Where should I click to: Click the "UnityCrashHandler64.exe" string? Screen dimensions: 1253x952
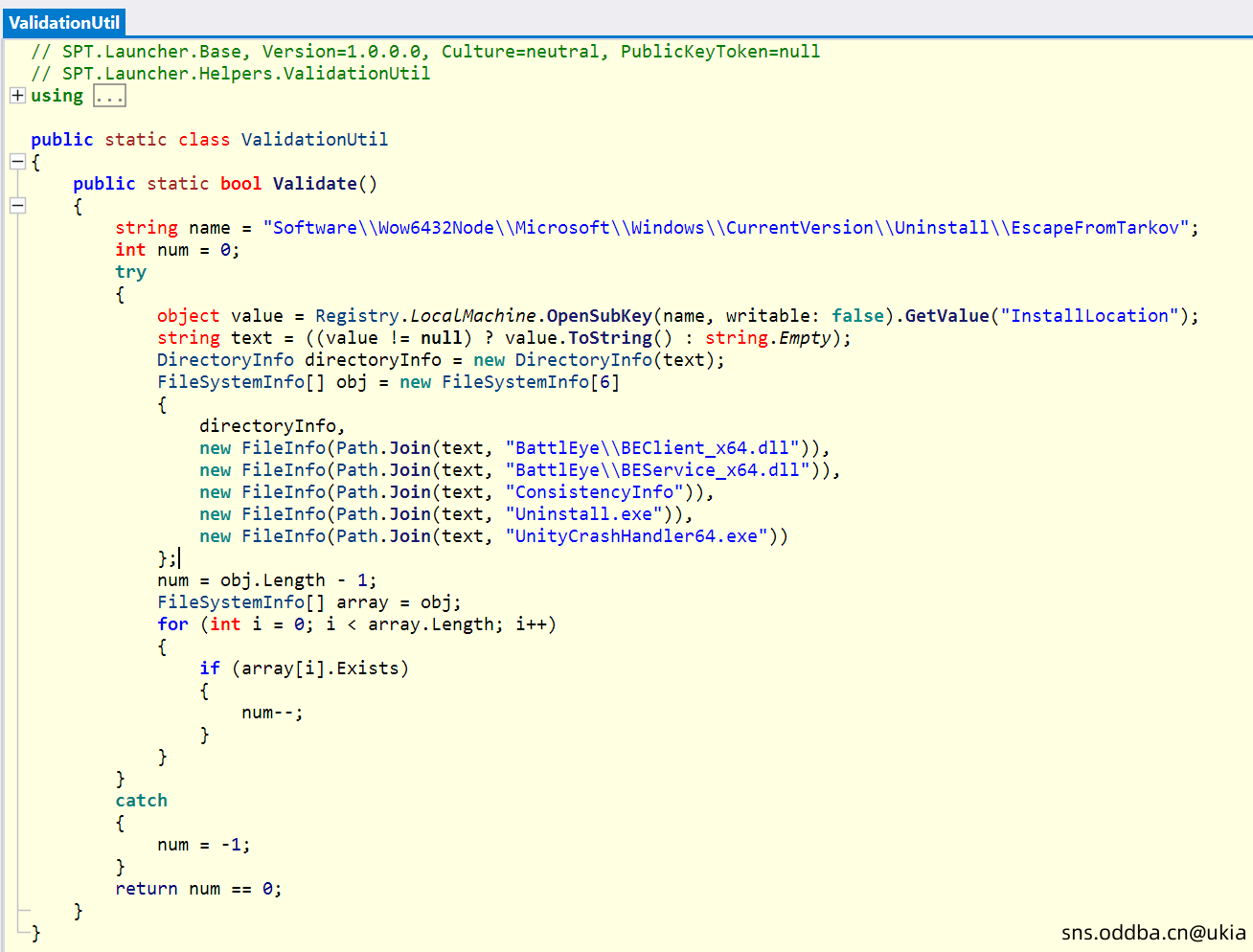[x=636, y=536]
